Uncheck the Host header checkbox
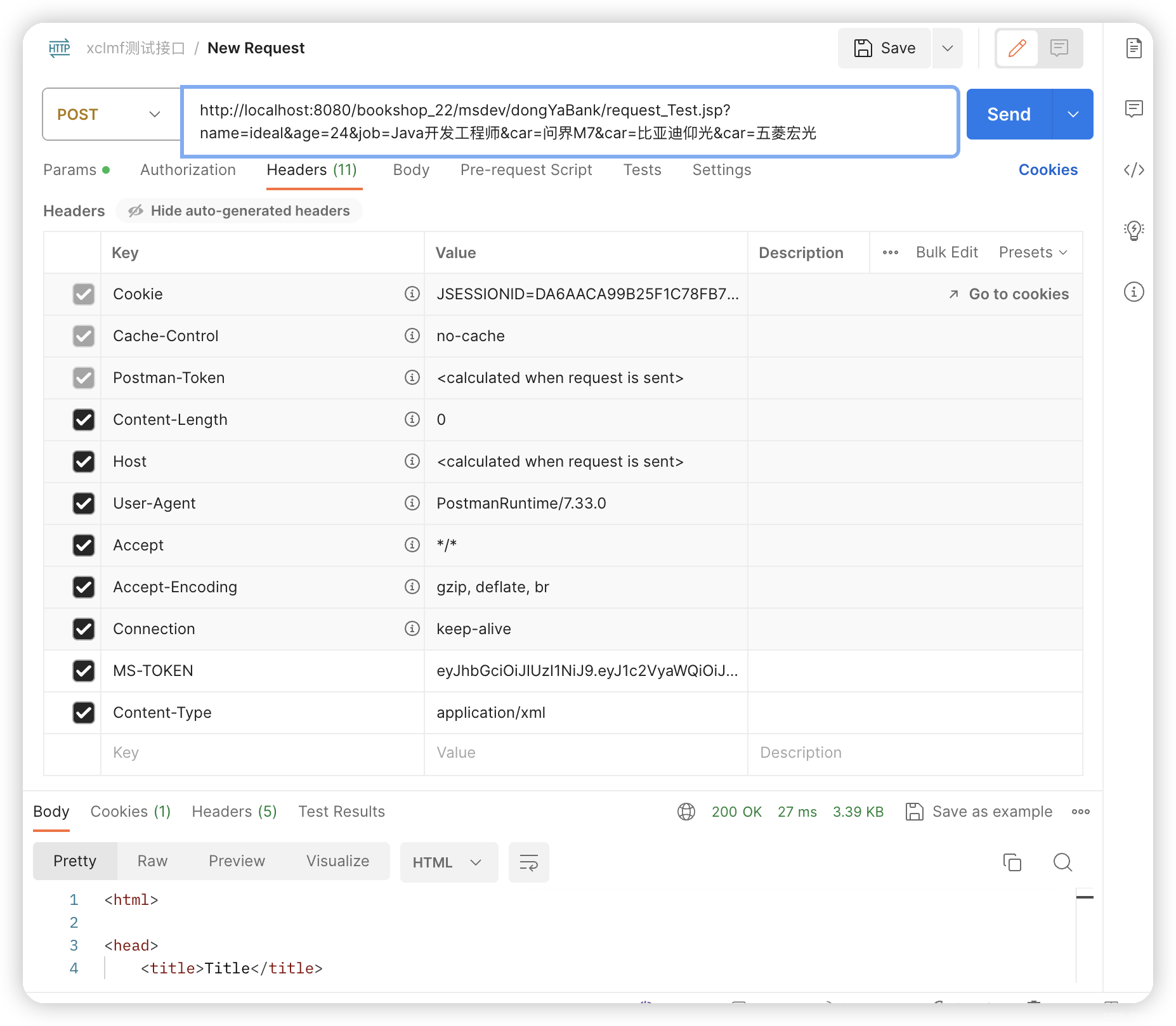This screenshot has height=1026, width=1176. click(x=84, y=462)
